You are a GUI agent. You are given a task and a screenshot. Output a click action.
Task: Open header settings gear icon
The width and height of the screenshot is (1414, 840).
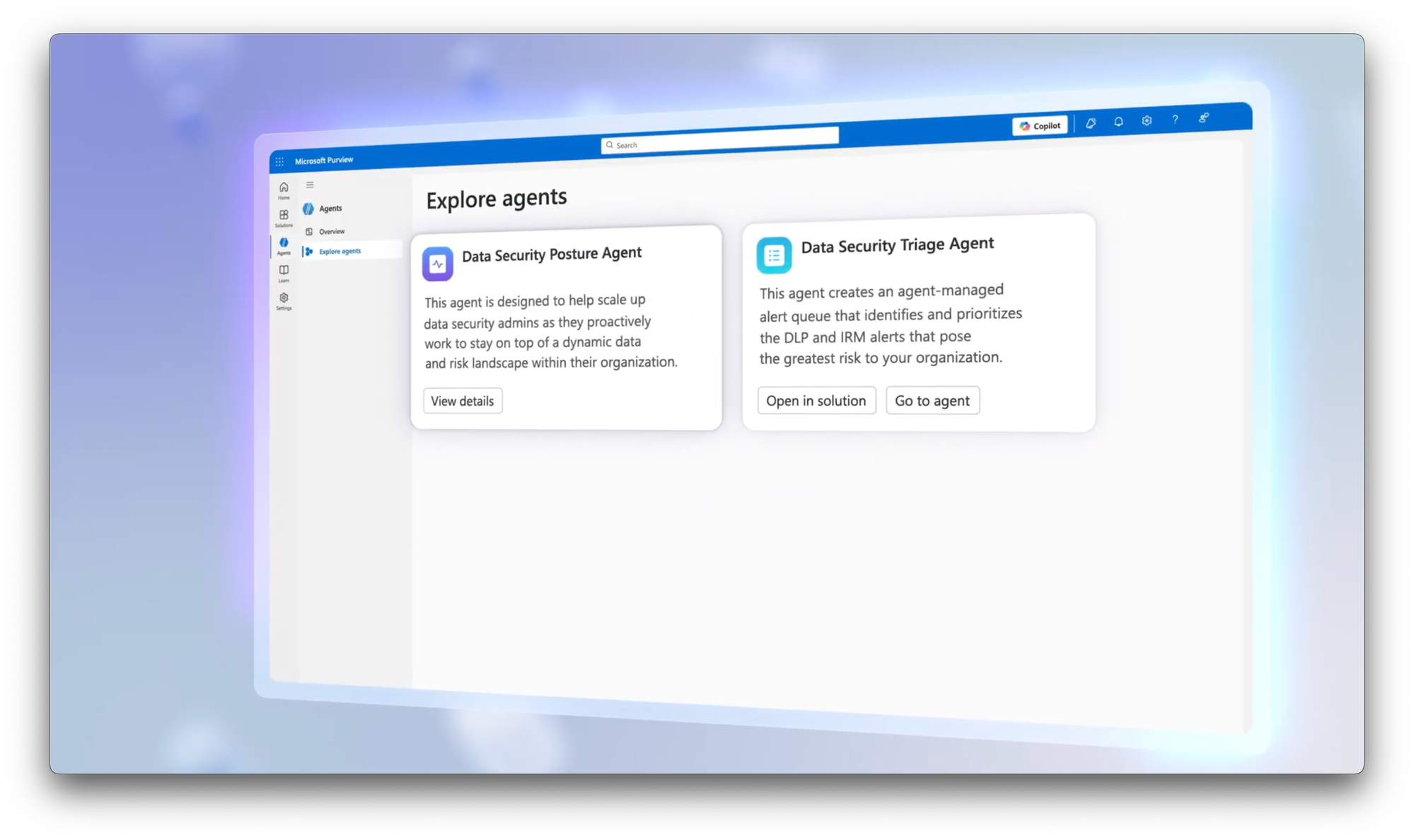(1147, 121)
